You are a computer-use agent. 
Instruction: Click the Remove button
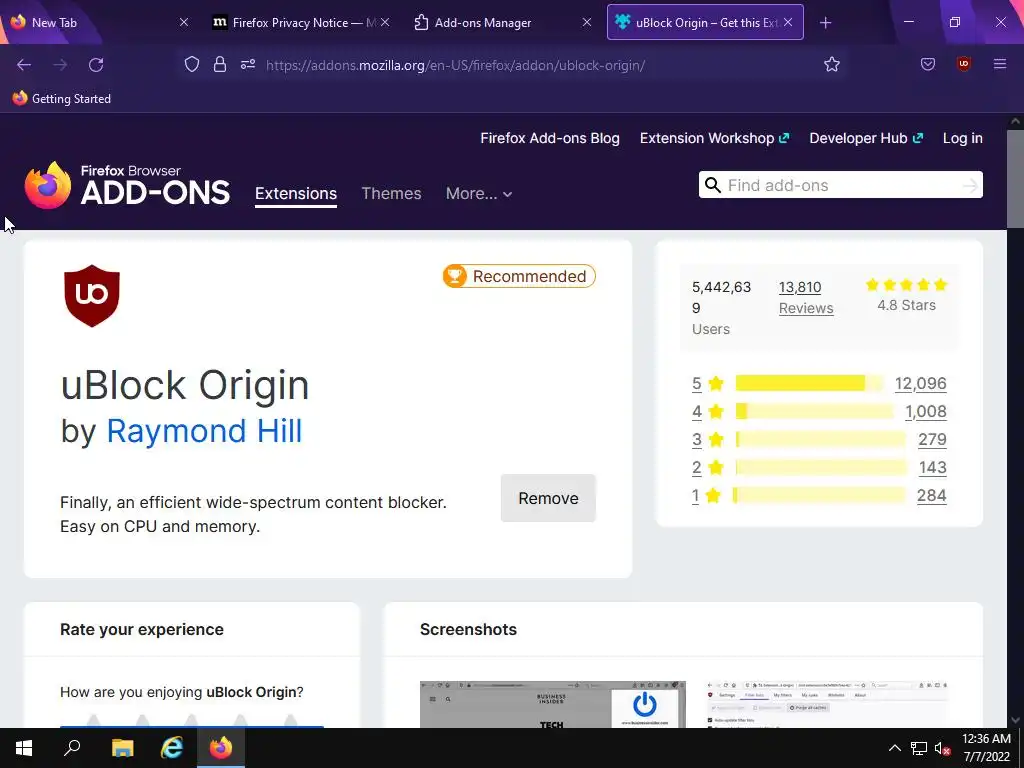click(x=549, y=498)
